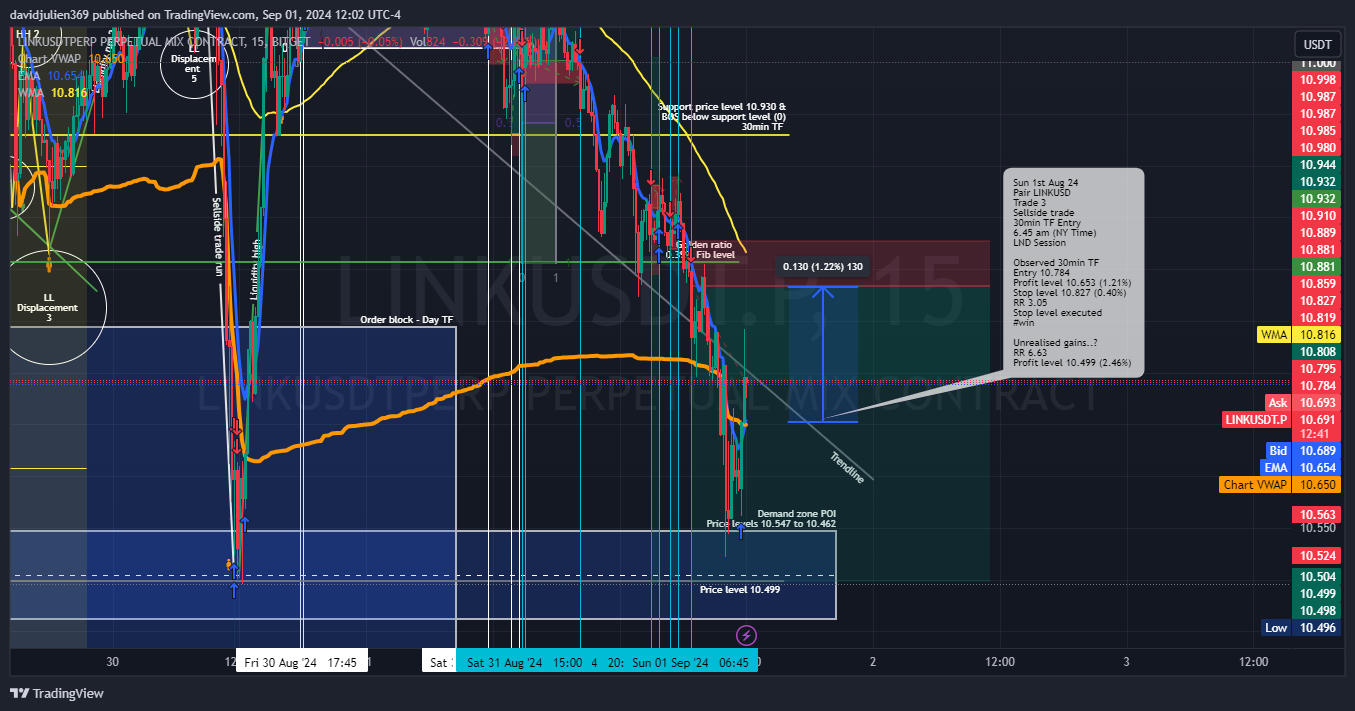Screen dimensions: 1355x711
Task: Click the LL Displacement 3 circle annotation
Action: [x=48, y=307]
